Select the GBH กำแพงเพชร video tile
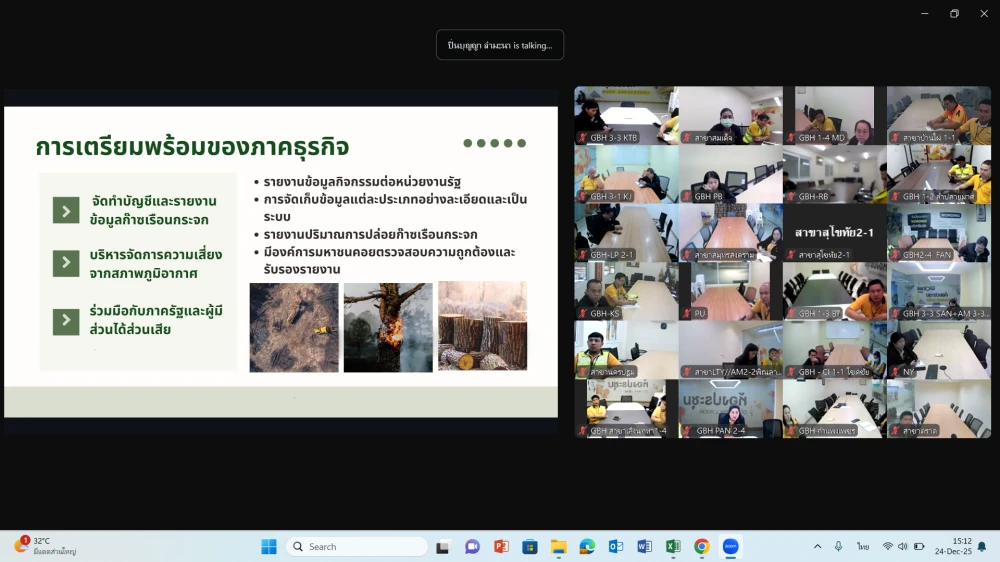The width and height of the screenshot is (1000, 562). pyautogui.click(x=835, y=409)
